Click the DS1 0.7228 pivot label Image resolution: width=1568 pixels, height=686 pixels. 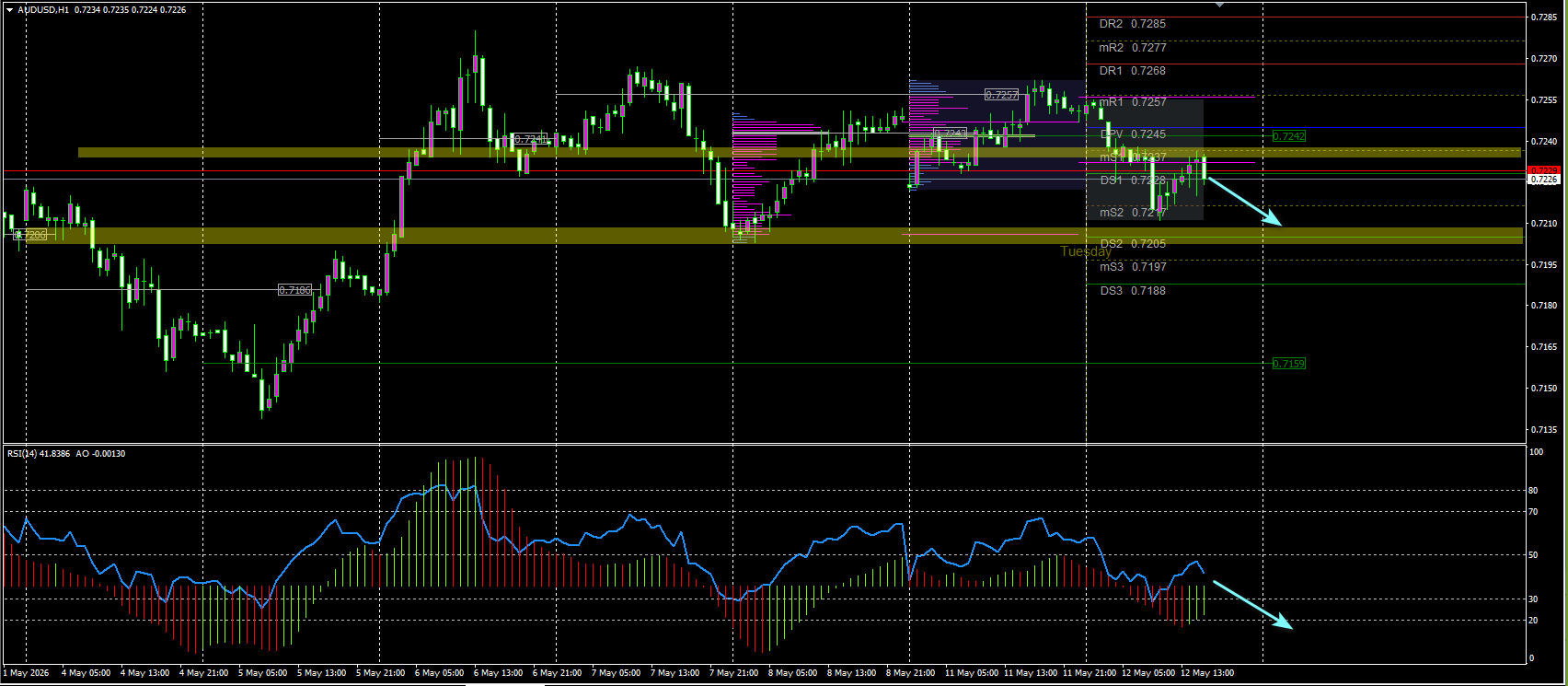click(x=1132, y=180)
